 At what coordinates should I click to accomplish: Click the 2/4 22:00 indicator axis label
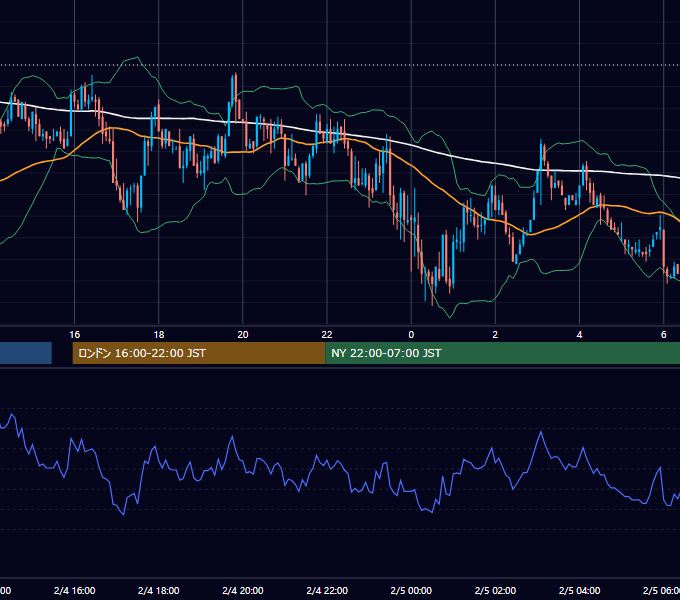[327, 590]
